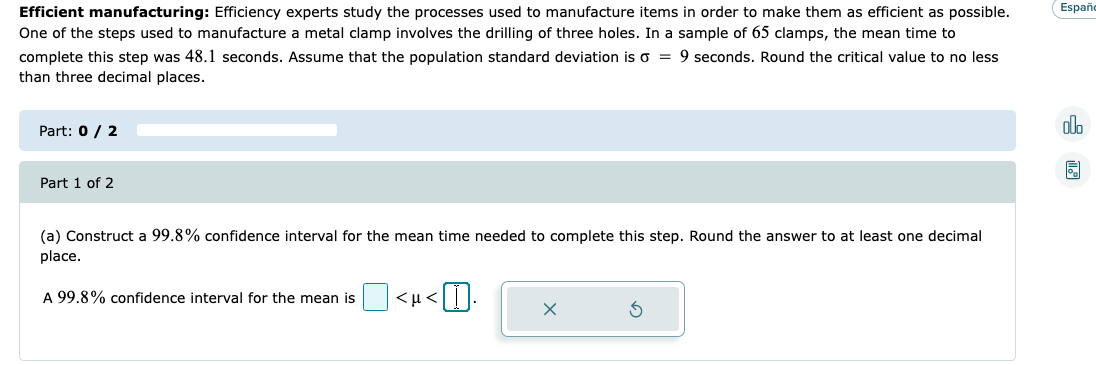This screenshot has width=1096, height=365.
Task: Click the bold Efficient manufacturing title
Action: (x=115, y=13)
